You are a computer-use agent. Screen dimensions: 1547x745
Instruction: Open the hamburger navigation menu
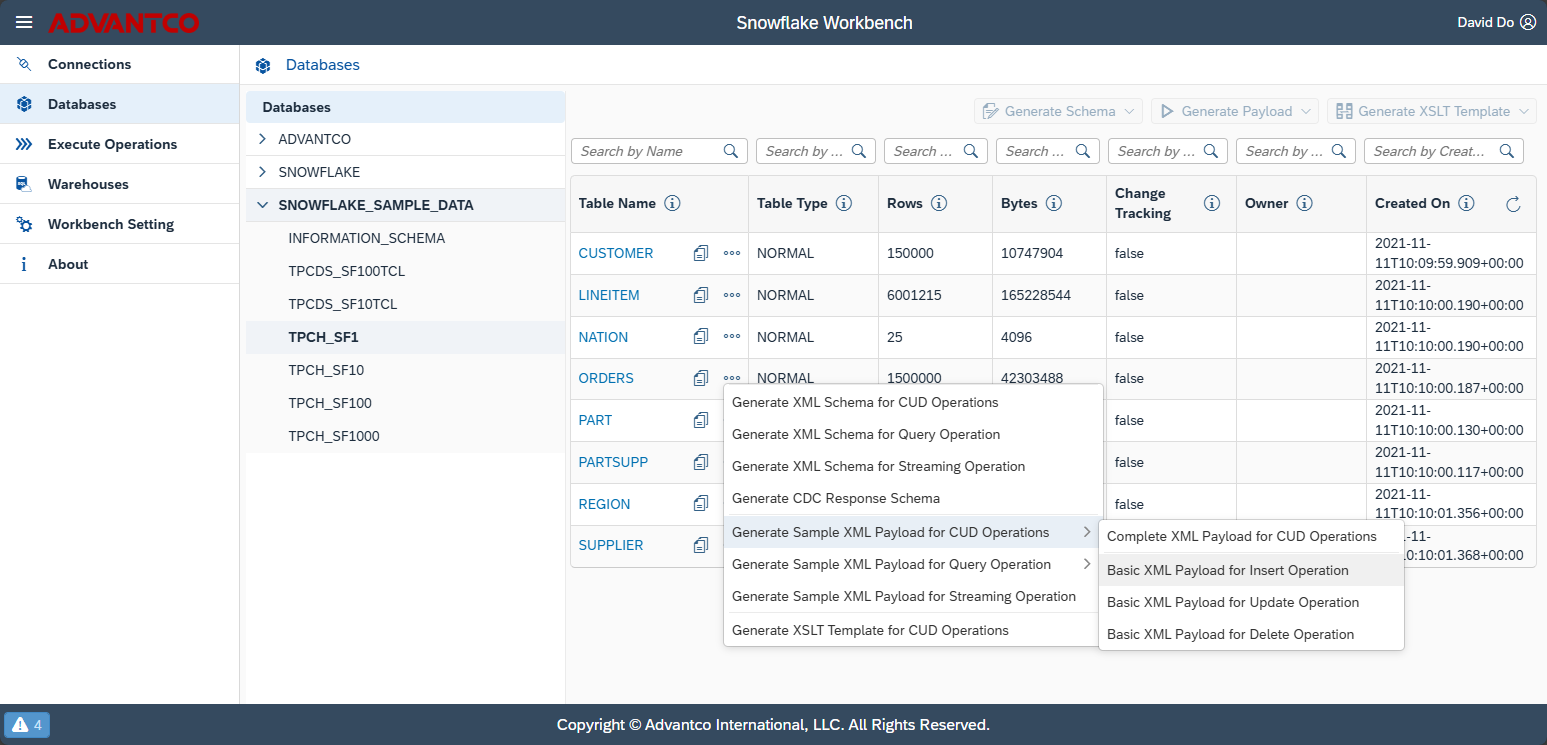[x=24, y=22]
